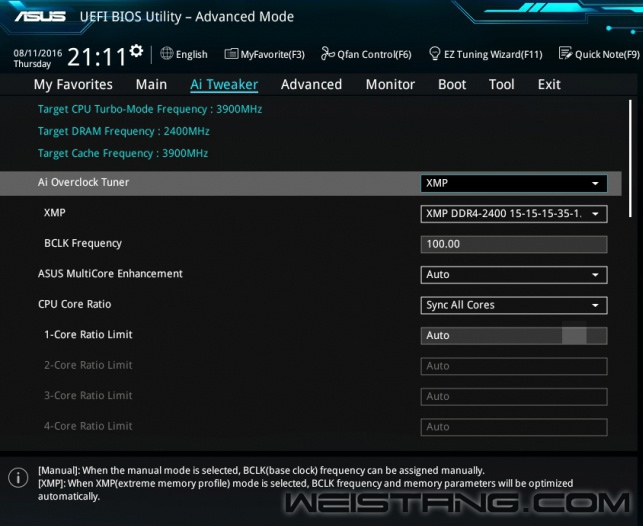Select the XMP setting label
This screenshot has height=526, width=643.
[x=55, y=213]
